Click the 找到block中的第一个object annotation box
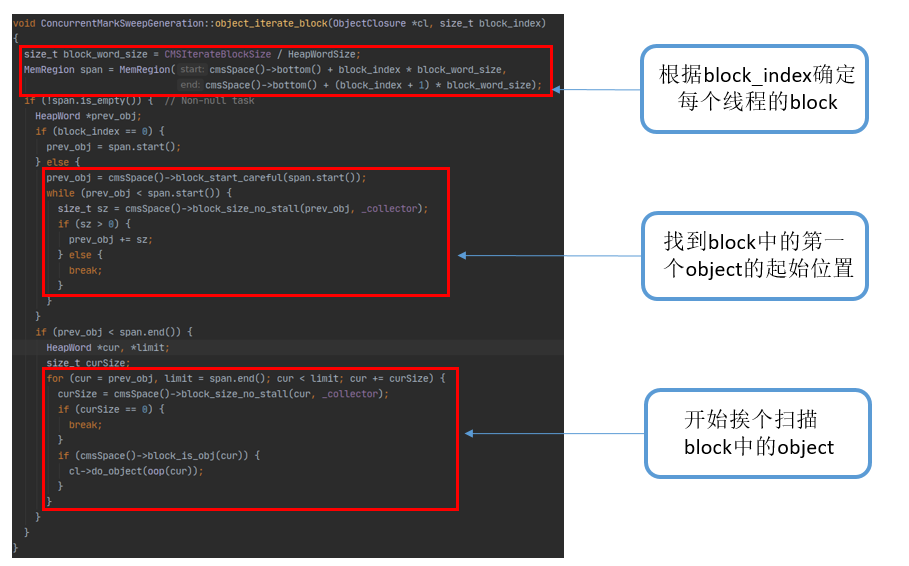 [755, 256]
